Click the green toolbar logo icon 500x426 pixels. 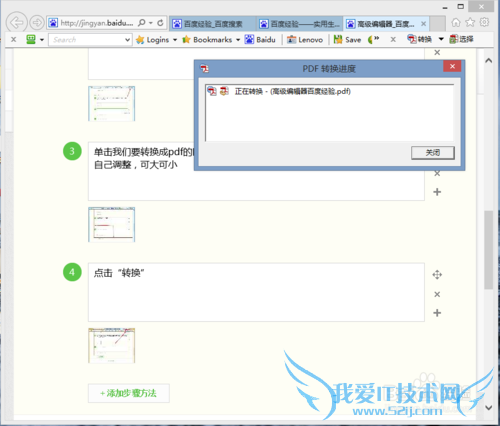point(31,40)
